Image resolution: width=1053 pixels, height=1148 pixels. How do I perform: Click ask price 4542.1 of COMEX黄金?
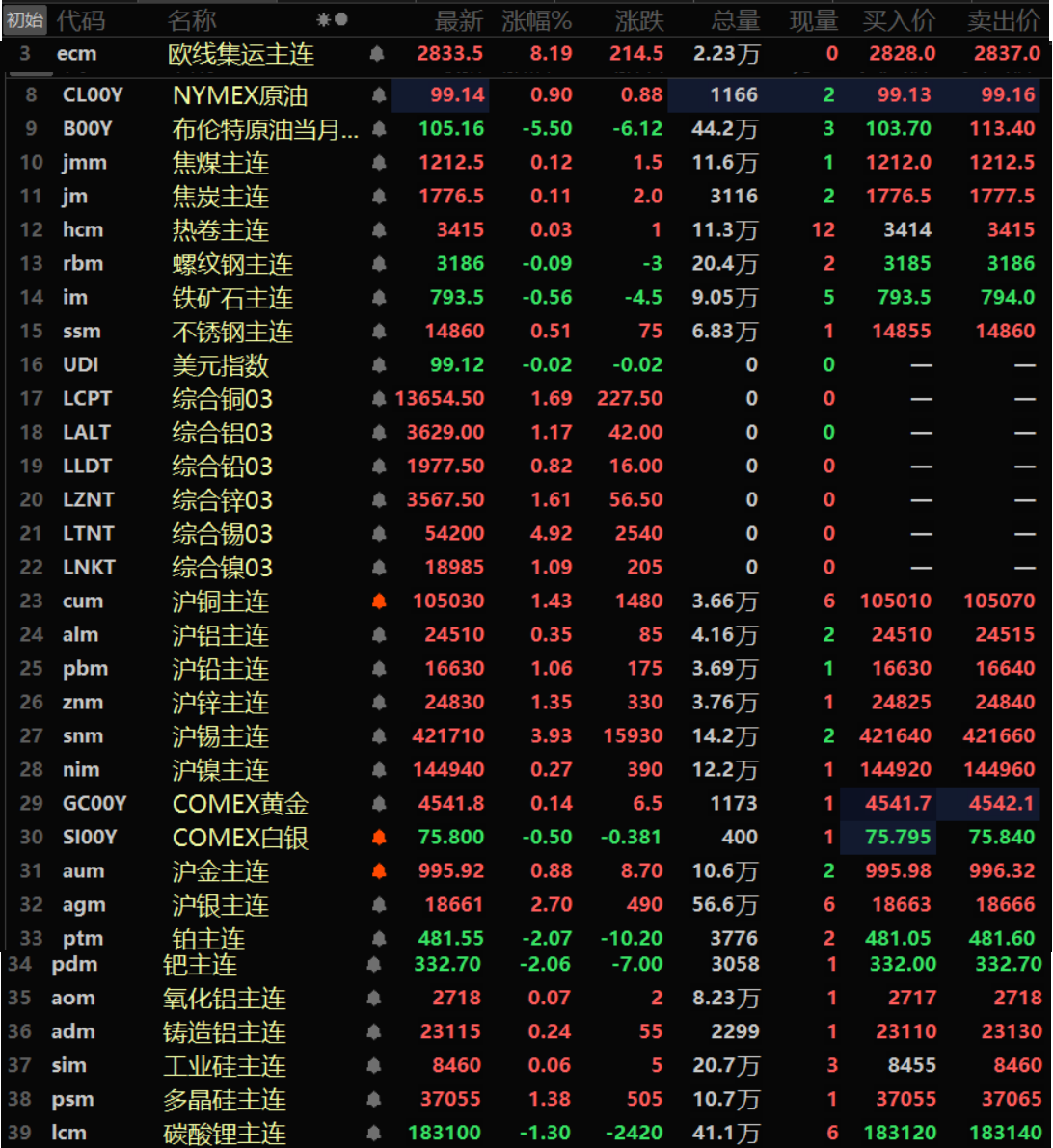[1002, 803]
